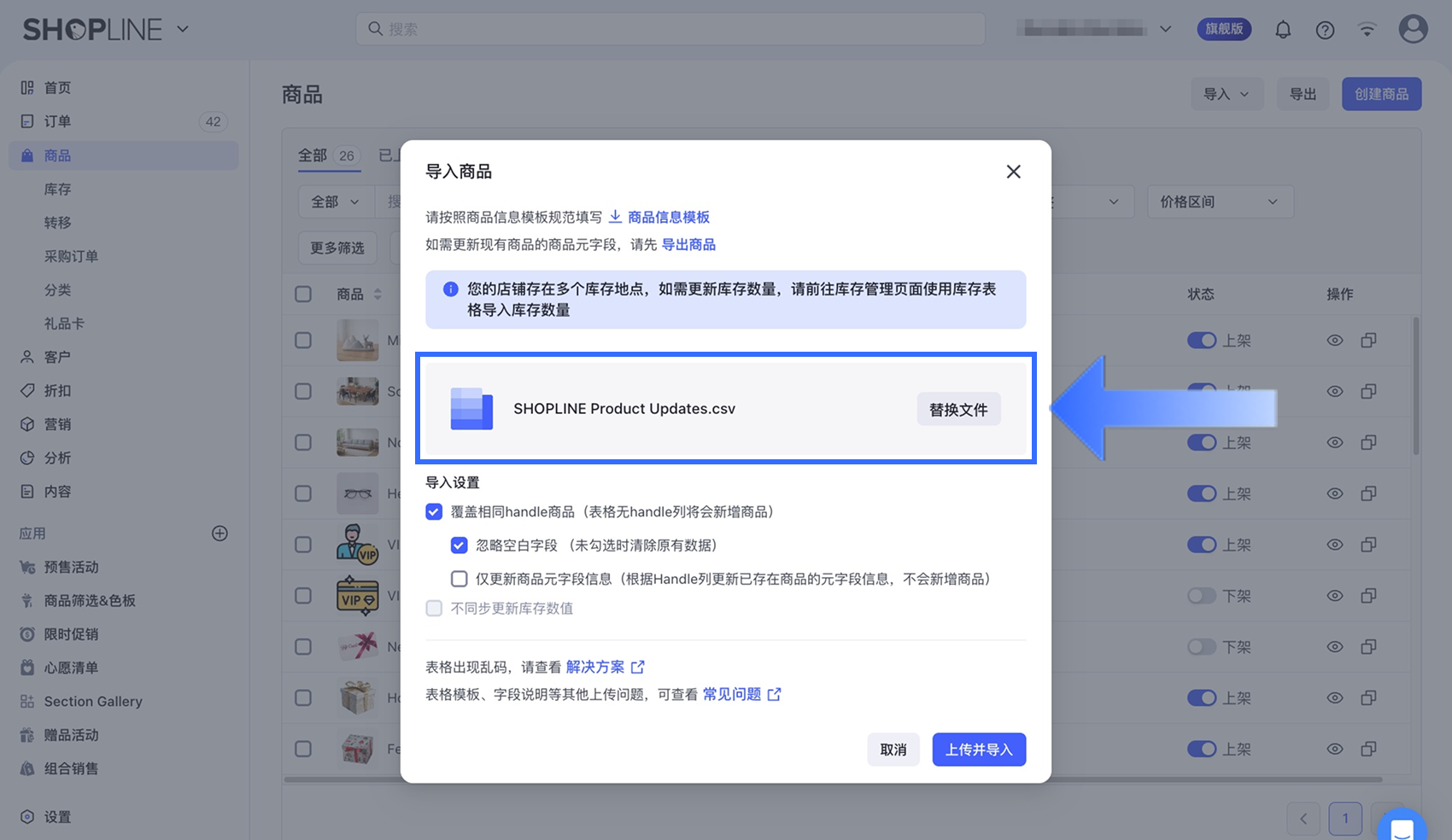Expand the SHOPLINE logo dropdown chevron
The height and width of the screenshot is (840, 1452).
(183, 29)
